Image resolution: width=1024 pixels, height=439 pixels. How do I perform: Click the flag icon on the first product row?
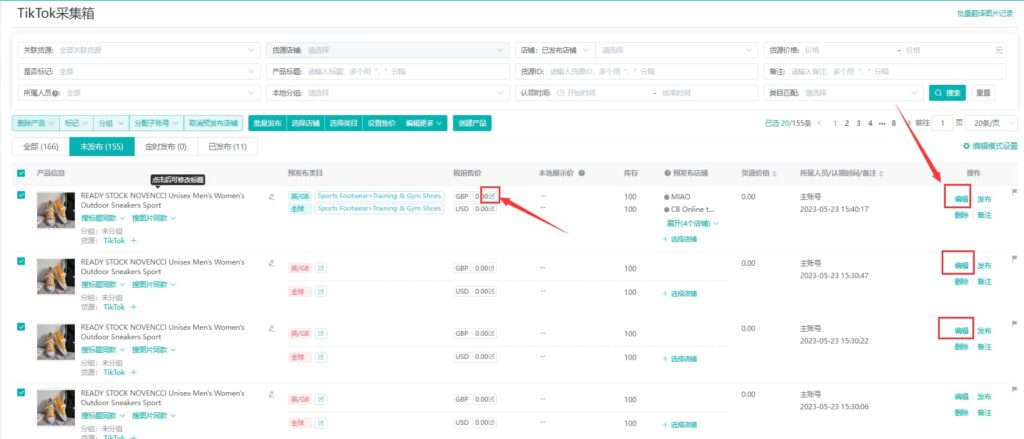(x=1013, y=192)
